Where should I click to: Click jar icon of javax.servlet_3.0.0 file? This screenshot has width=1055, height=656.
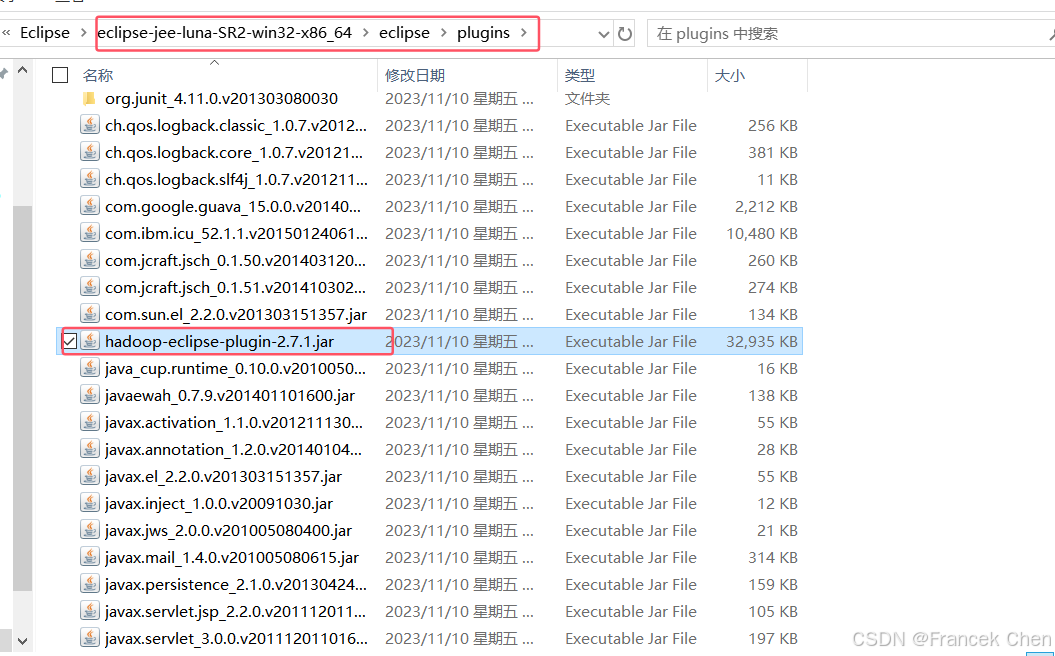89,639
